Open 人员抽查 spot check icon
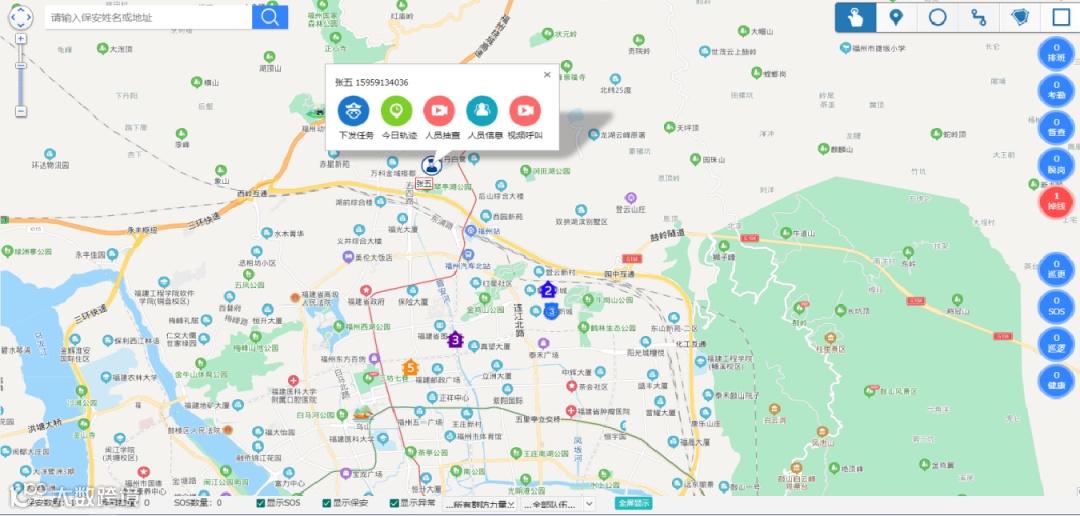Screen dimensions: 1080x516 point(439,110)
